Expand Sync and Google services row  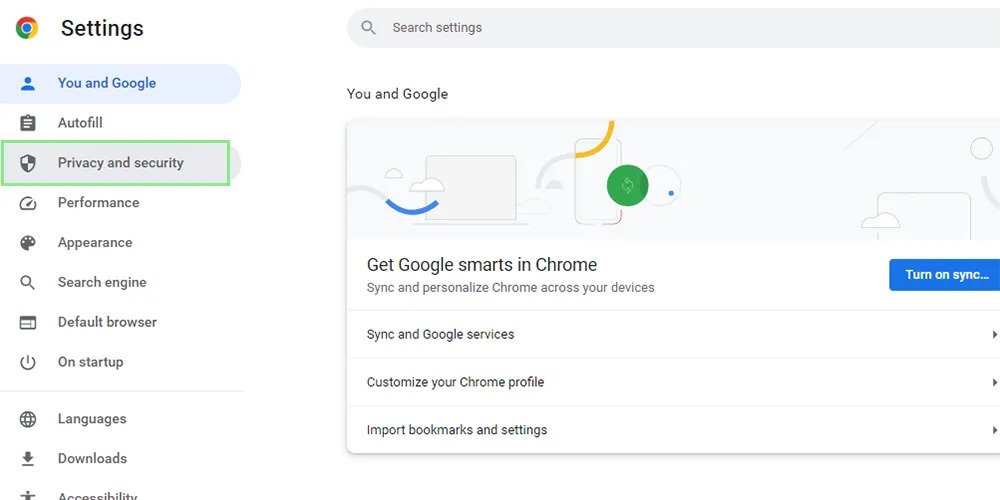pyautogui.click(x=670, y=334)
